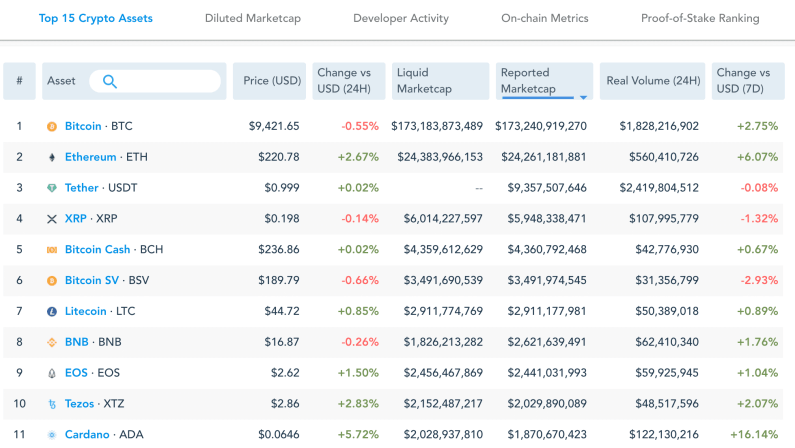Click Bitcoin SV 24H change -0.66%

[x=360, y=281]
